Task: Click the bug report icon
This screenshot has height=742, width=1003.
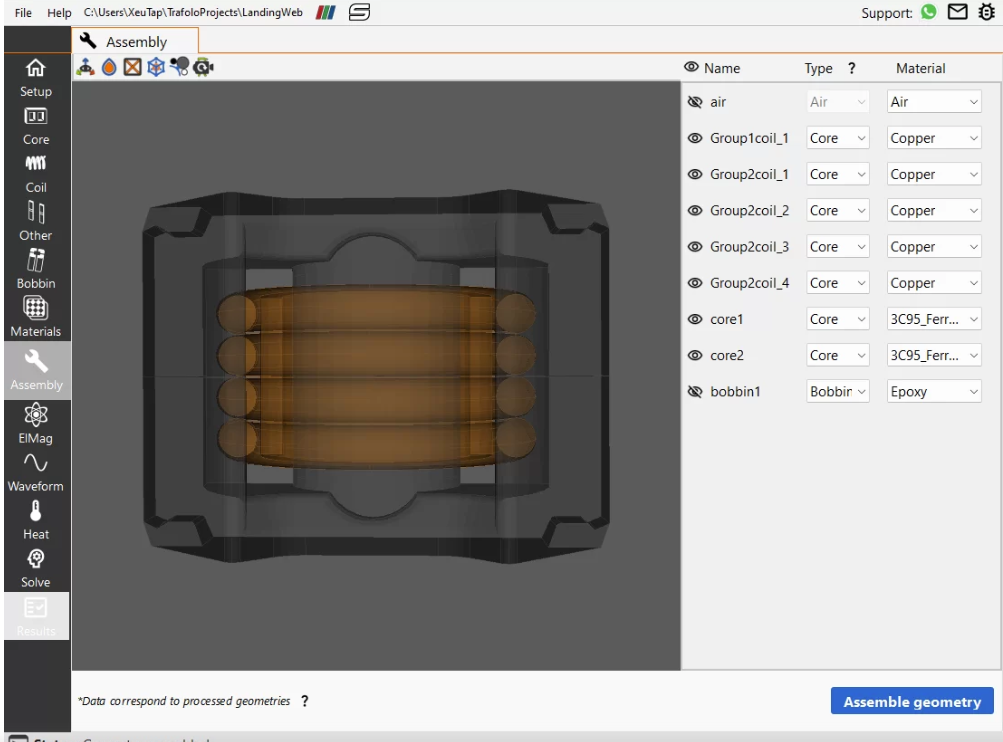Action: click(x=986, y=13)
